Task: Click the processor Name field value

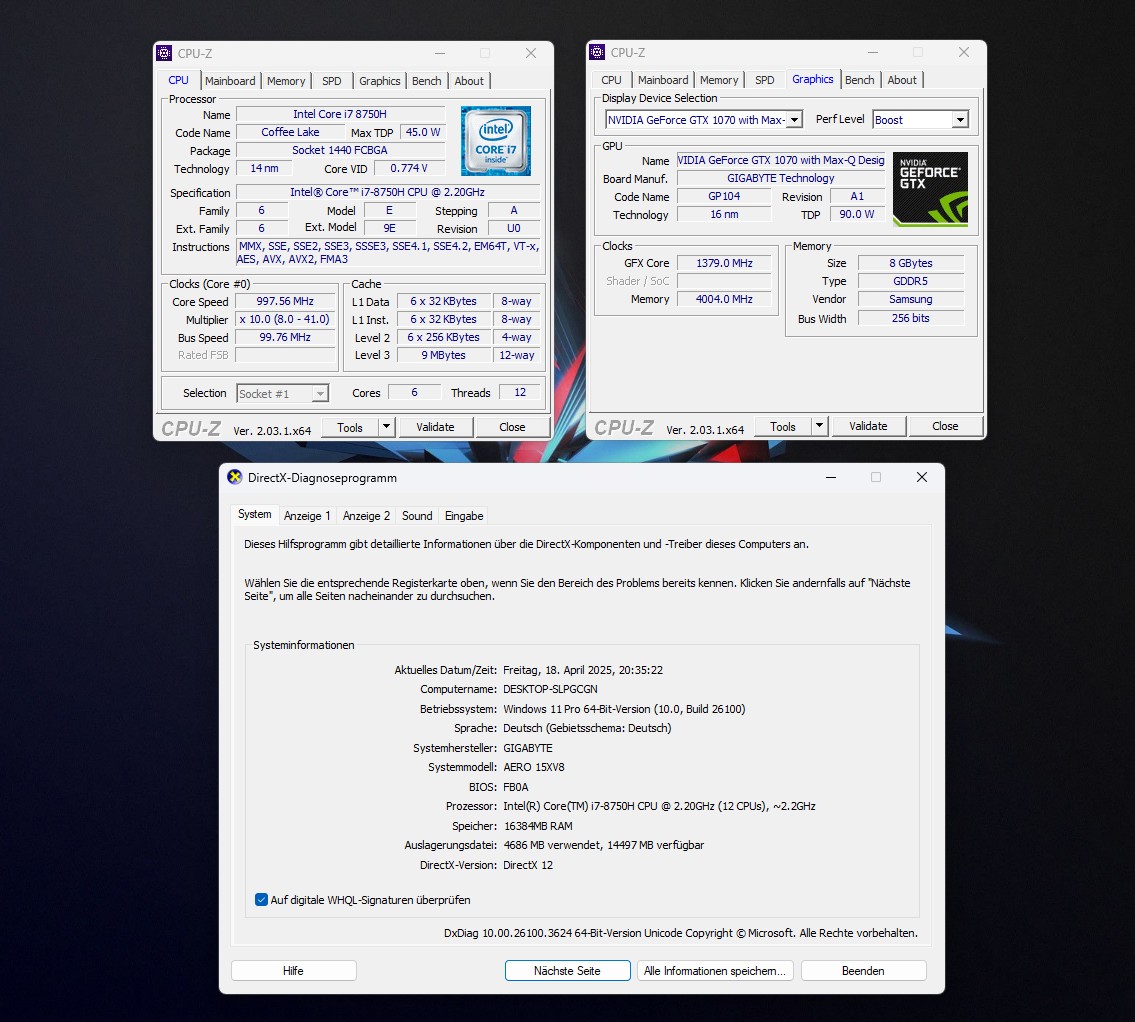Action: [x=340, y=115]
